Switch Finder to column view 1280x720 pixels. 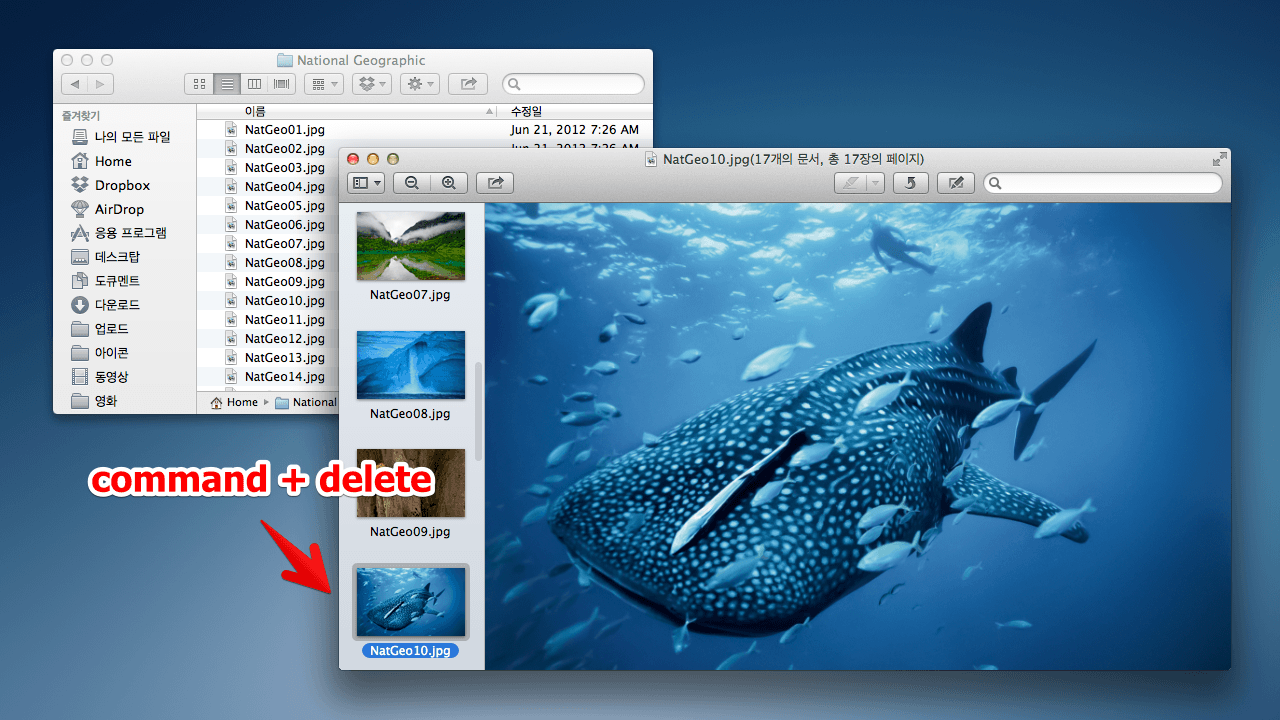(x=255, y=84)
